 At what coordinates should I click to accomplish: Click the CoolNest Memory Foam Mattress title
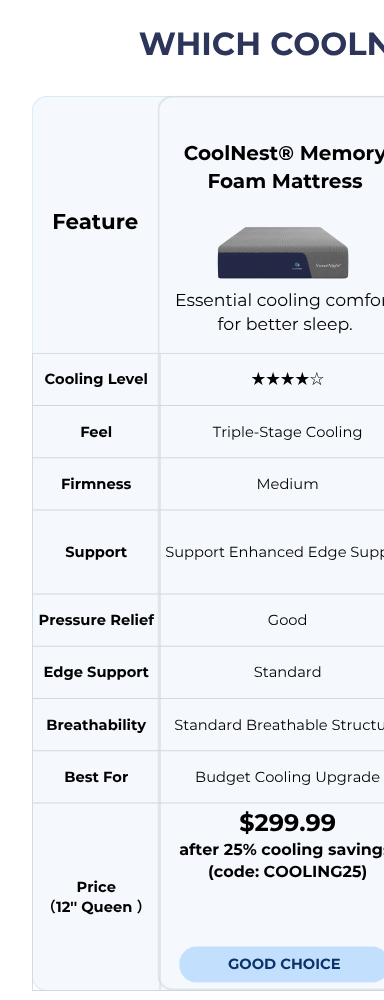pos(284,167)
